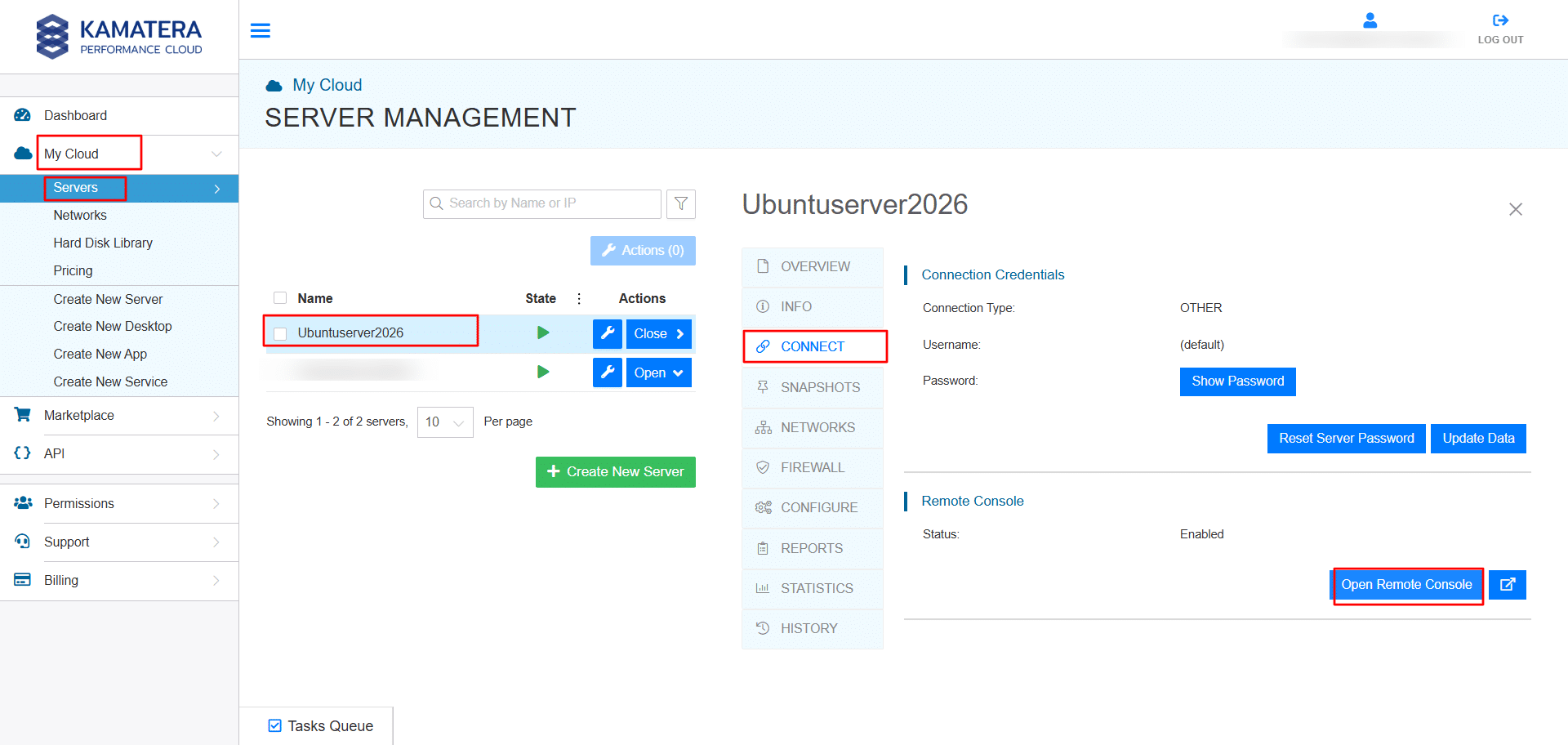Expand the Permissions menu arrow

216,504
